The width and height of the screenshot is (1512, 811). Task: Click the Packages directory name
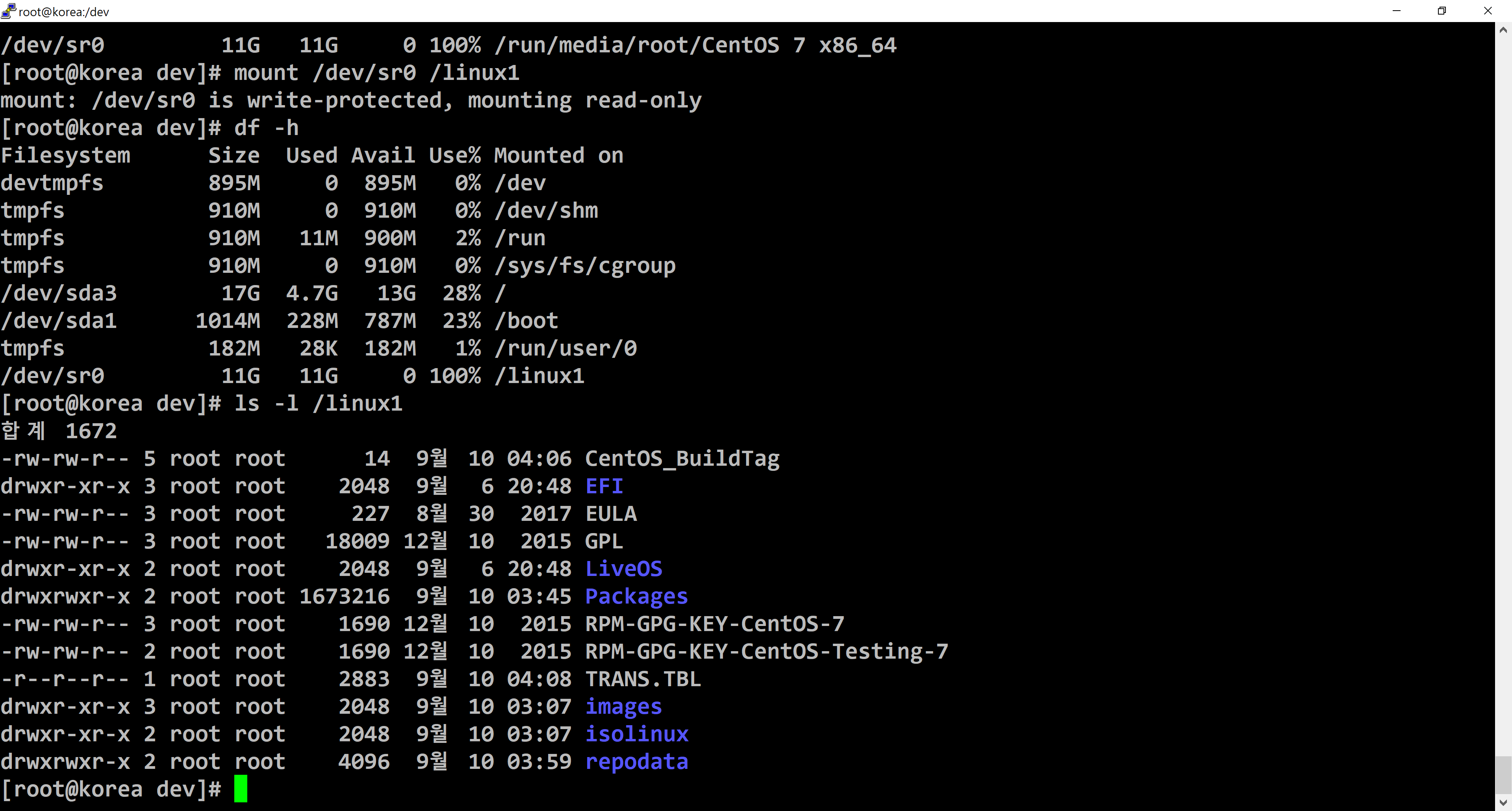[636, 596]
